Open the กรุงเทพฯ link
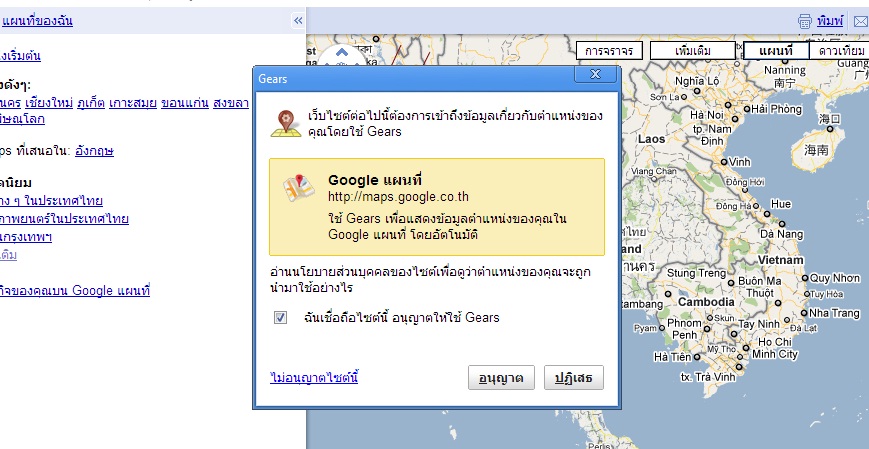Screen dimensions: 869x449 26,237
